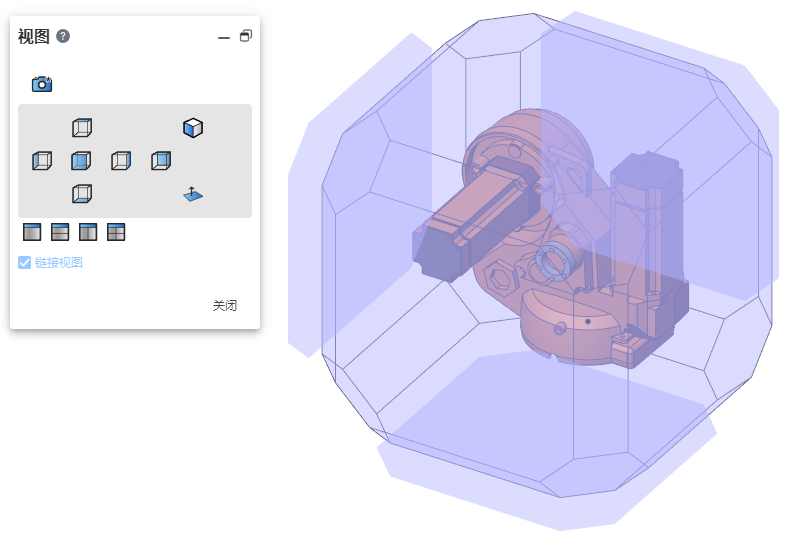This screenshot has height=542, width=796.
Task: Choose the four viewports layout
Action: tap(116, 233)
